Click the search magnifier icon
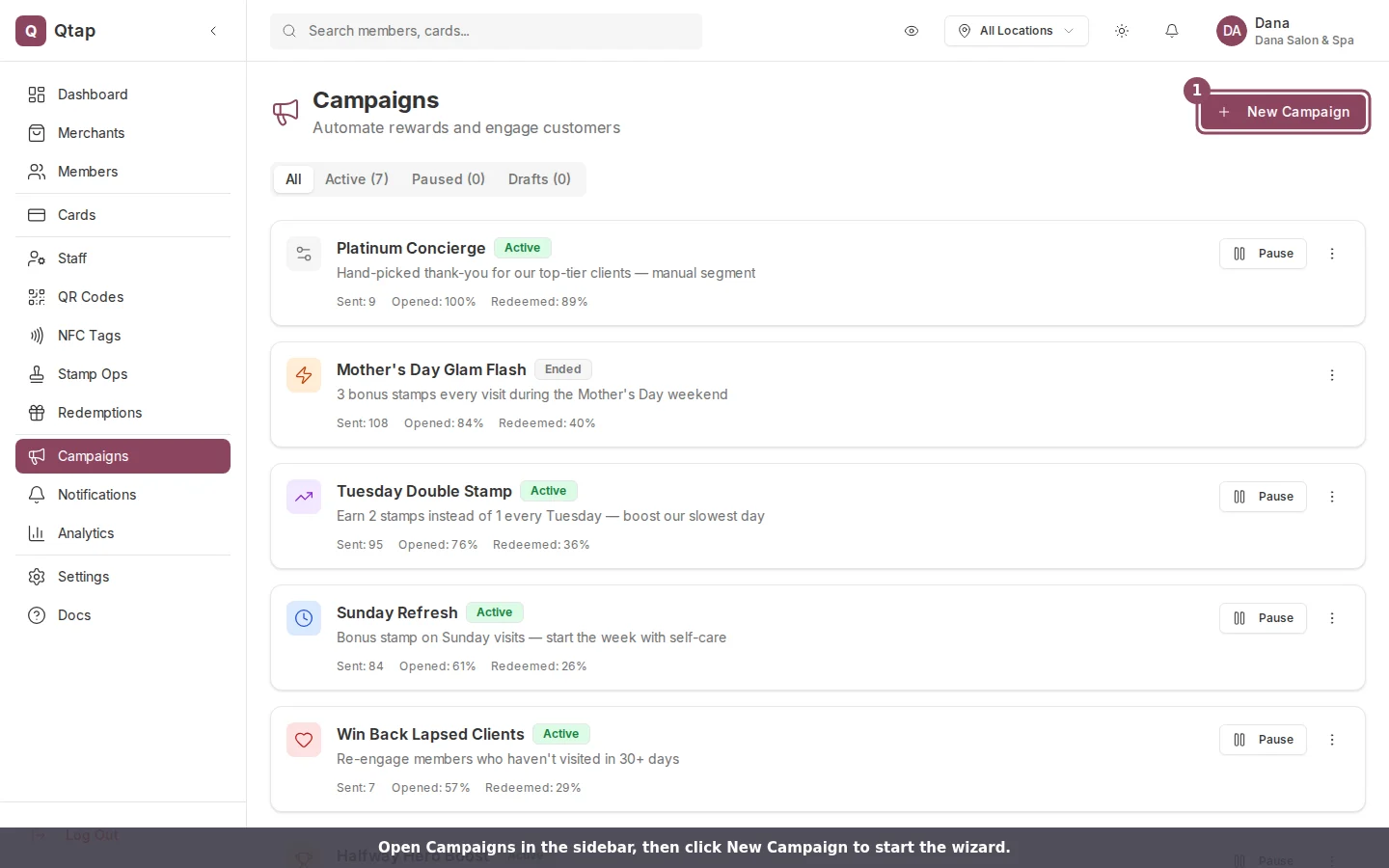 (289, 31)
